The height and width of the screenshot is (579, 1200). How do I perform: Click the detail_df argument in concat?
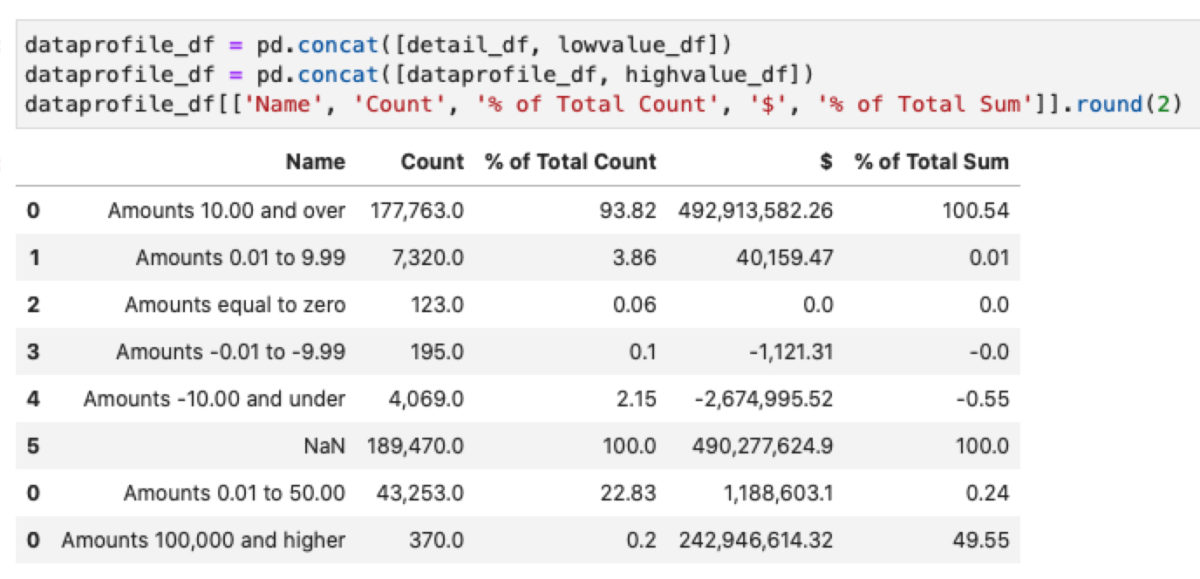443,44
